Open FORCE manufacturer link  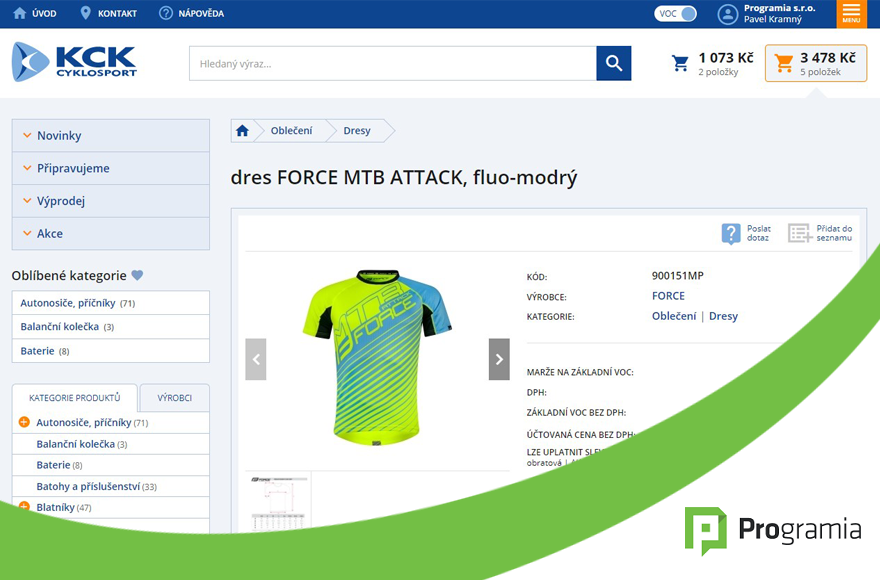click(x=668, y=296)
